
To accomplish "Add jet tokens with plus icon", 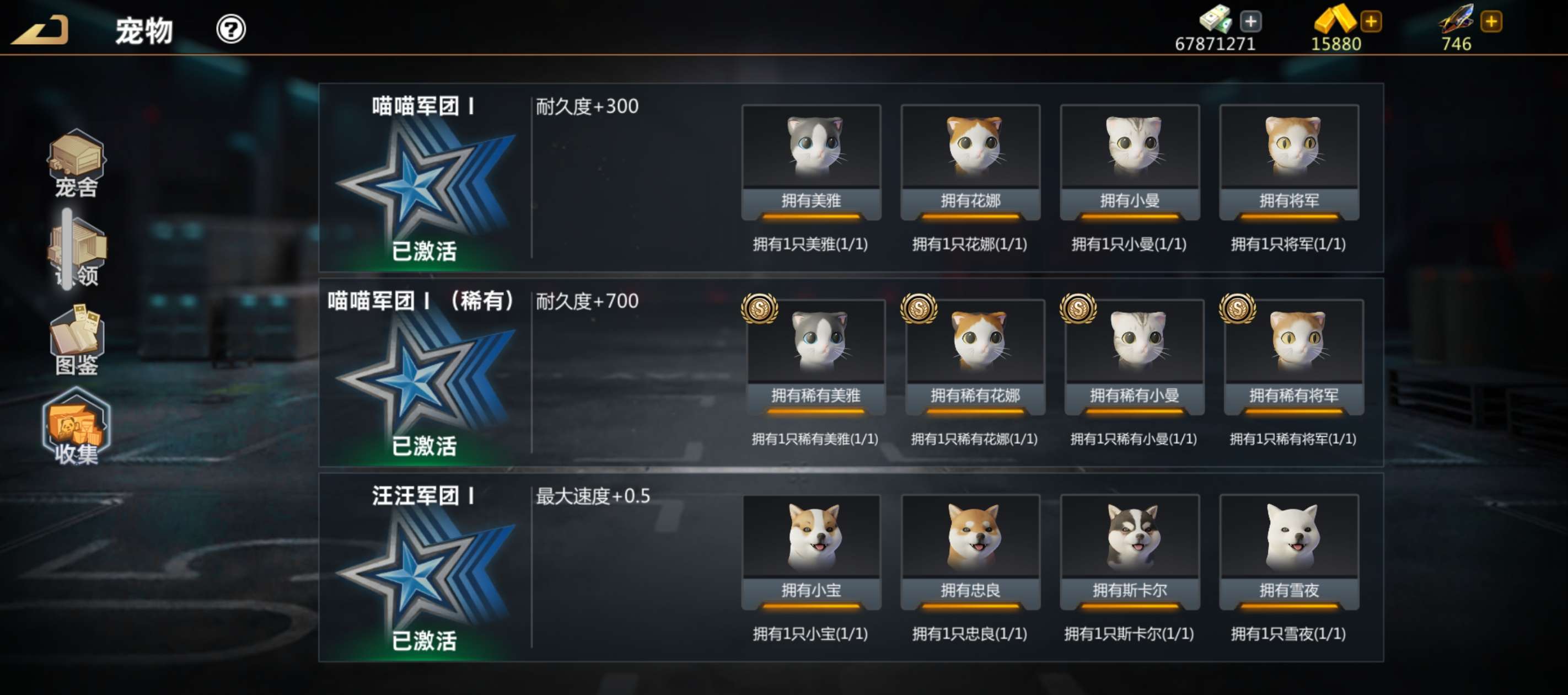I will click(x=1491, y=22).
